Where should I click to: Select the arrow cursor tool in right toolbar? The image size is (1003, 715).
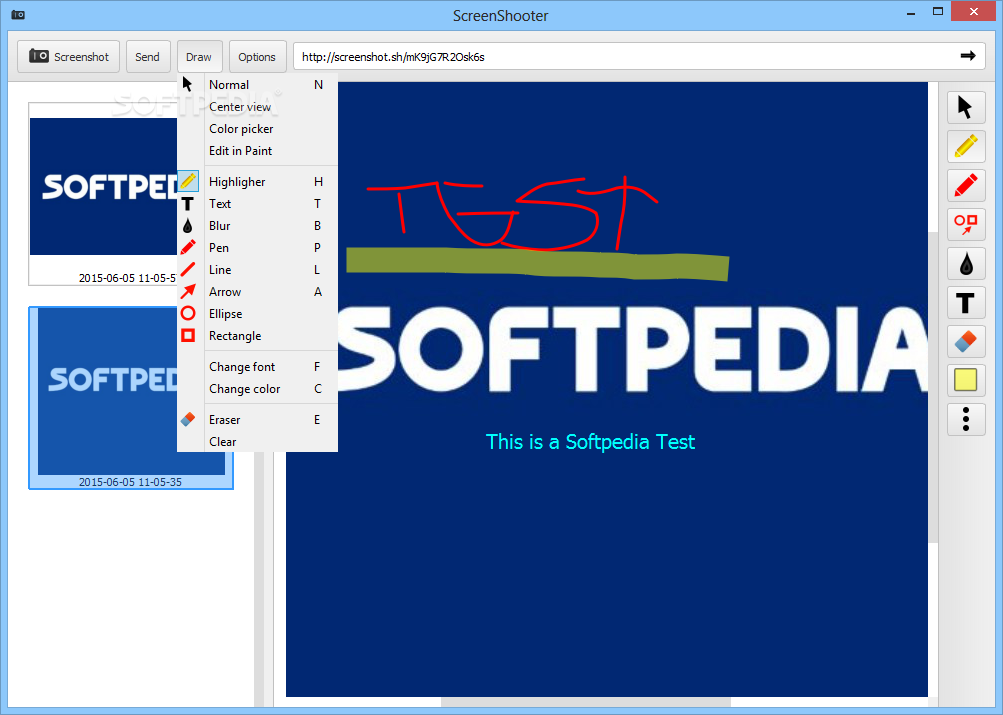pyautogui.click(x=966, y=107)
